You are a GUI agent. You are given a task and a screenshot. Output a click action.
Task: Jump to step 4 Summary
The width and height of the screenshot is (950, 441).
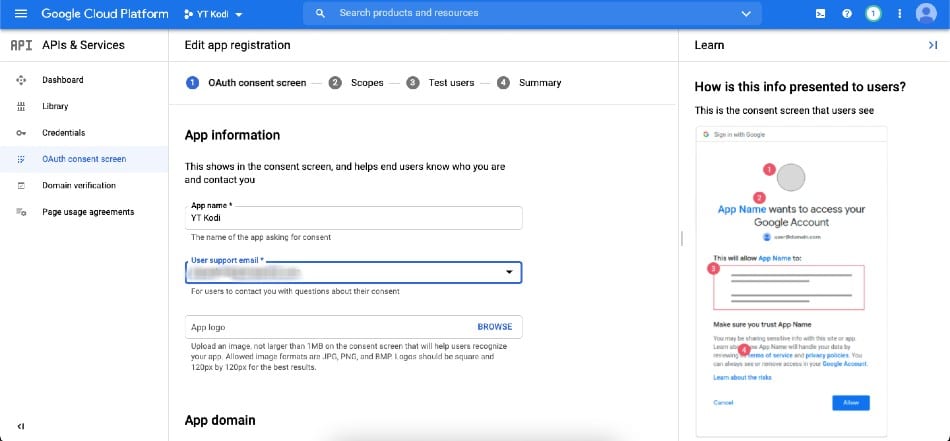pyautogui.click(x=529, y=83)
